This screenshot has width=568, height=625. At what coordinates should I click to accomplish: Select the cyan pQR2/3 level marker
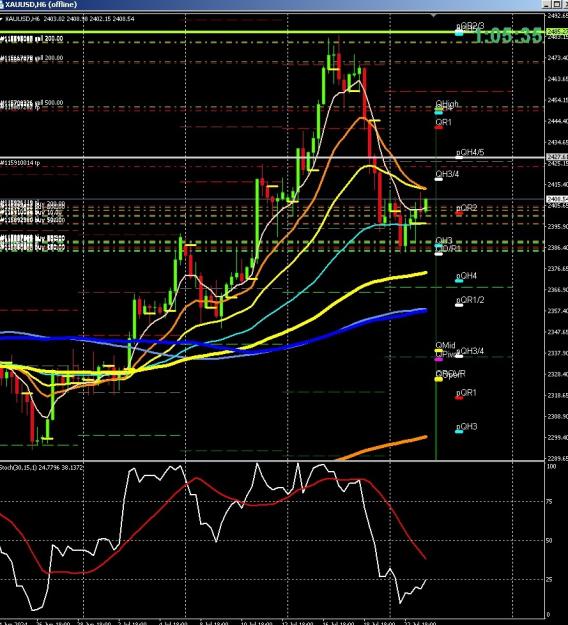pos(459,33)
